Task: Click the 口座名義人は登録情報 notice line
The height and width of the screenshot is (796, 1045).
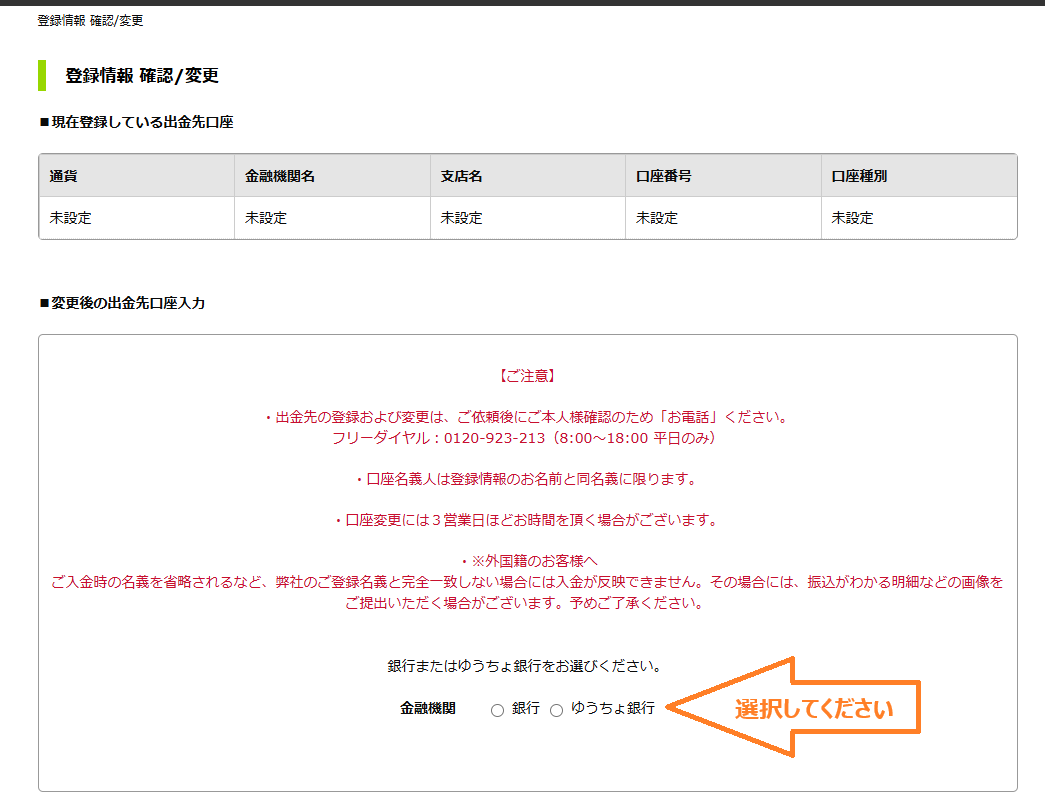Action: [x=527, y=479]
